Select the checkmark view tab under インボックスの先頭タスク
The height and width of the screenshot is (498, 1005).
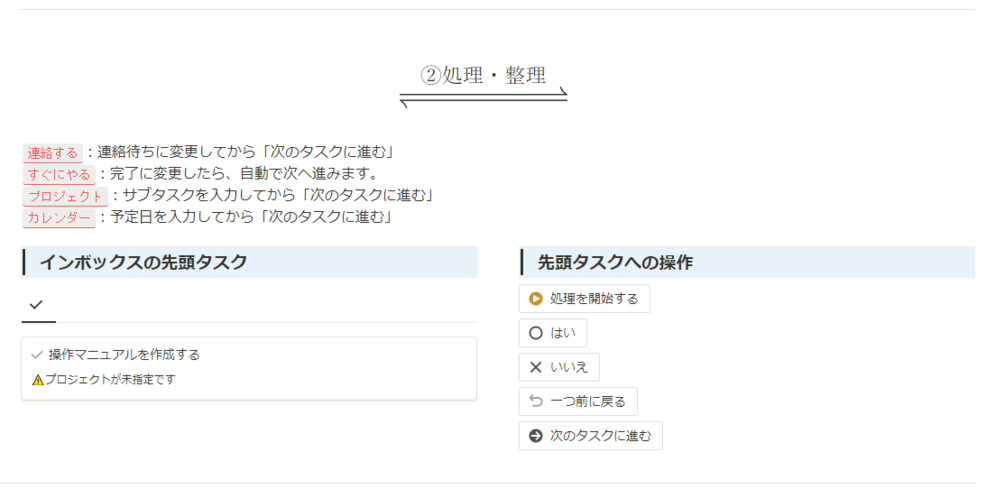click(x=36, y=305)
